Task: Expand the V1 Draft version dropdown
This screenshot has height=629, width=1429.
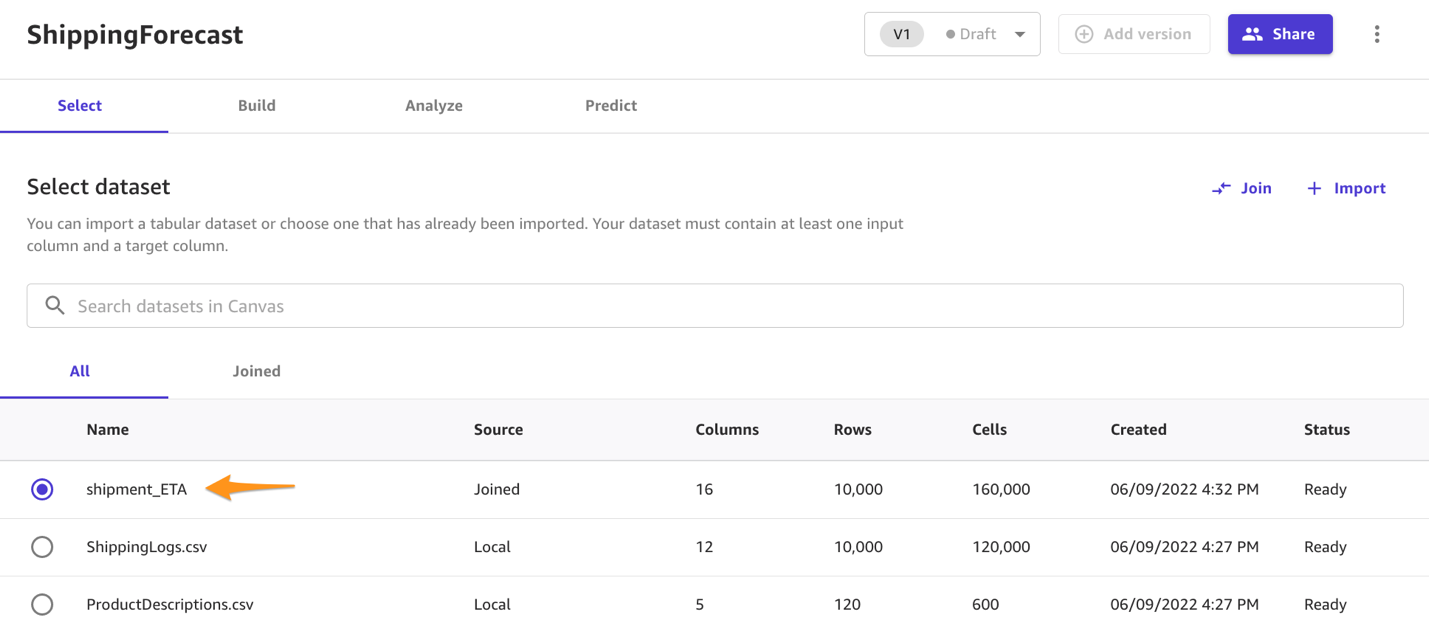Action: (x=1020, y=34)
